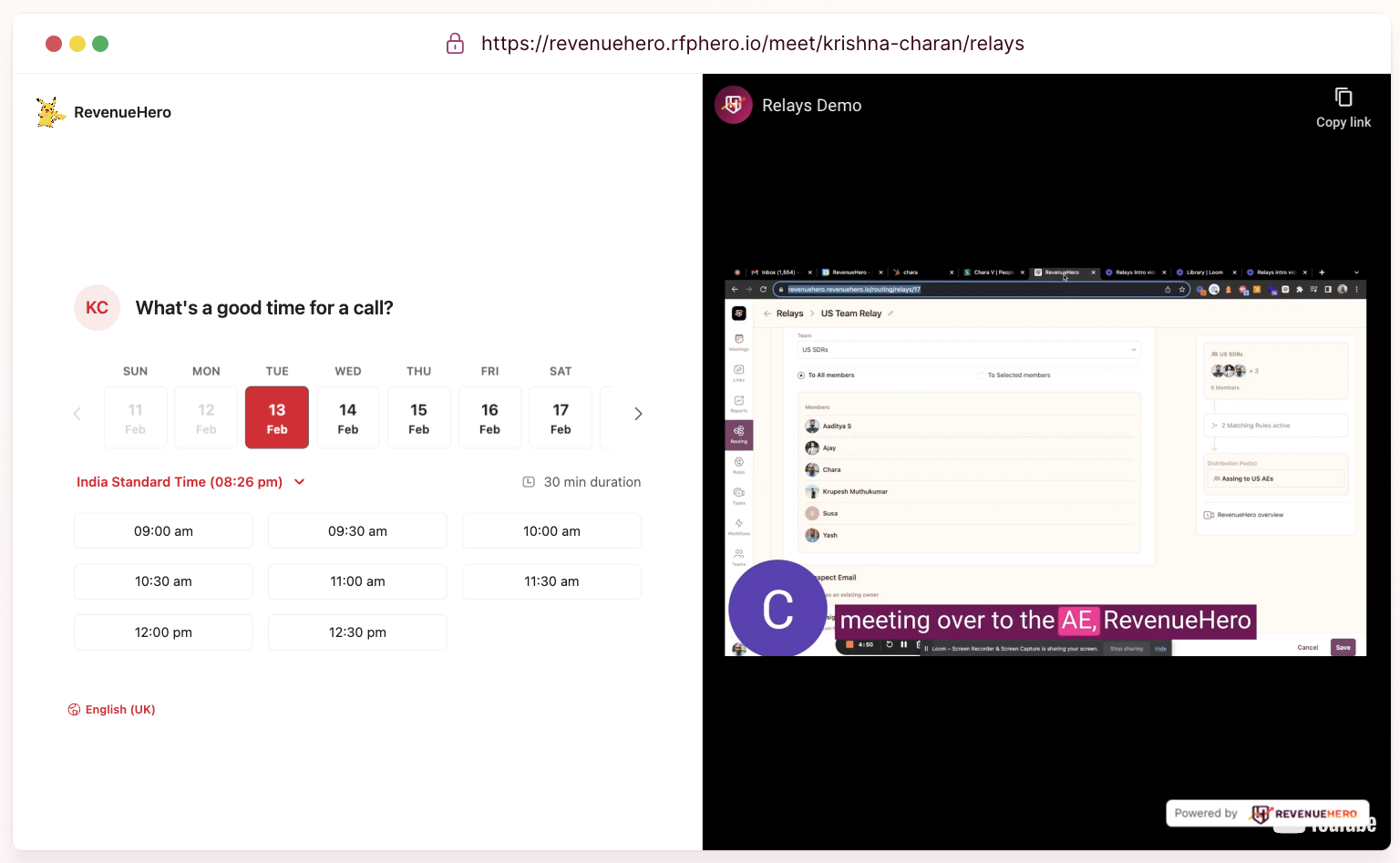Click the yellow minimize window dot

point(77,44)
